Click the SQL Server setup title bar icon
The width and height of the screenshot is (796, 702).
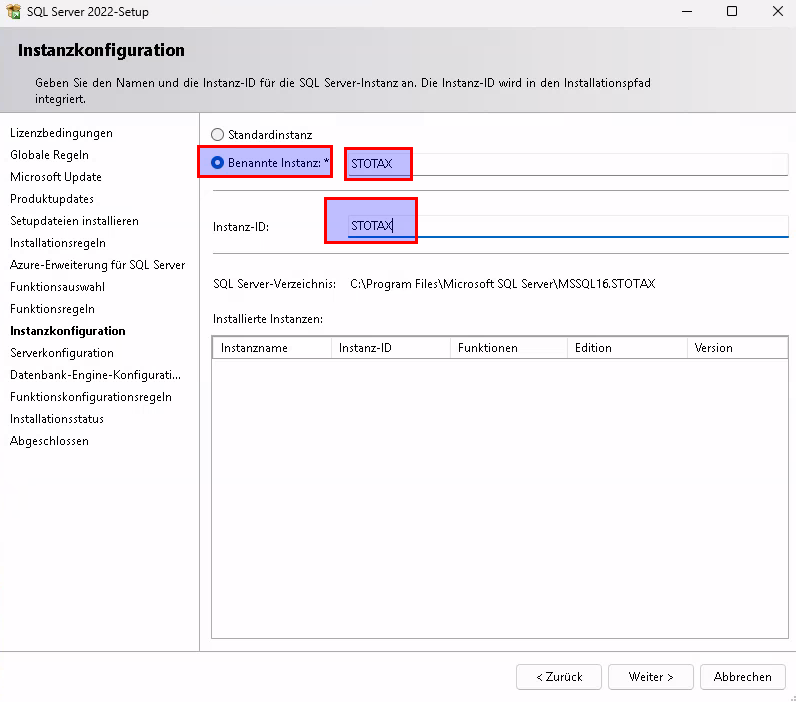point(12,12)
